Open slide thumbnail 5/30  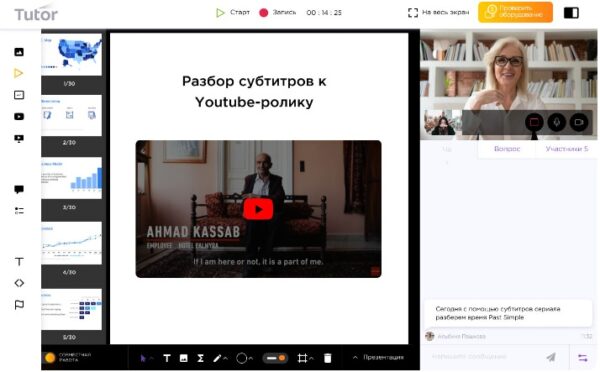pos(72,309)
